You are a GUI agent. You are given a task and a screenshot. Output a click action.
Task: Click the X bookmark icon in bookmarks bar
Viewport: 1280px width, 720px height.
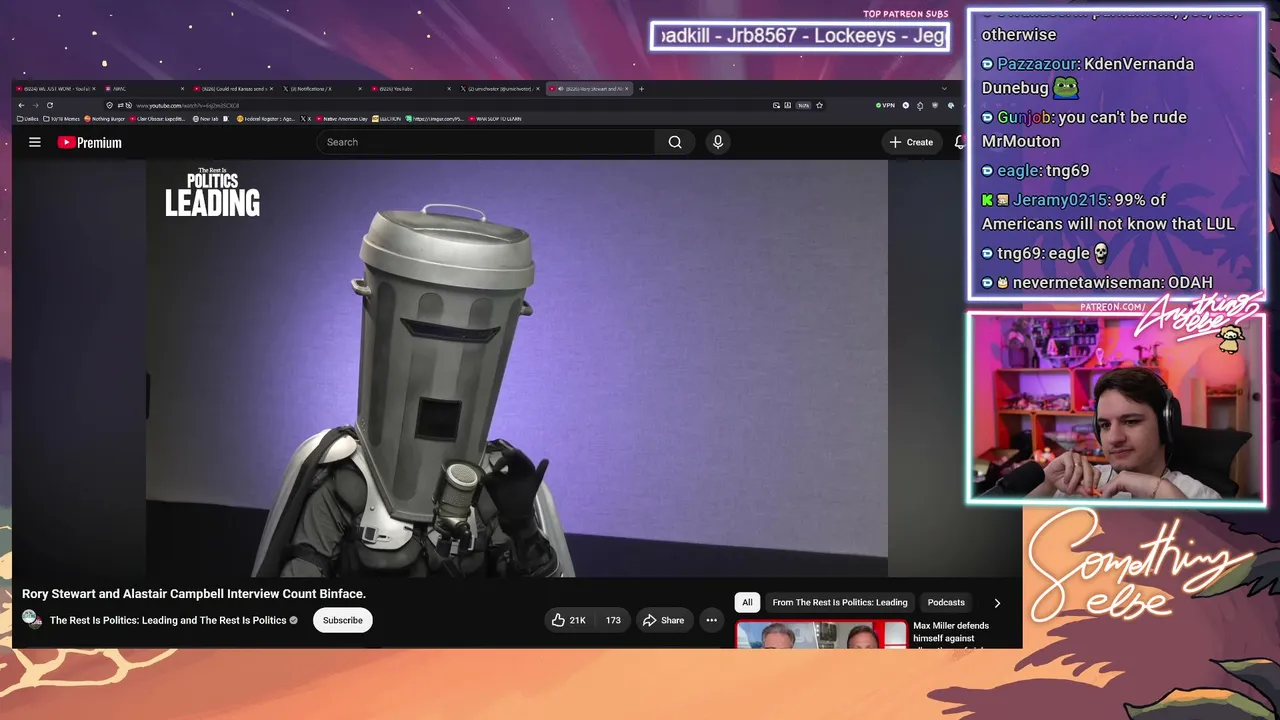(306, 119)
